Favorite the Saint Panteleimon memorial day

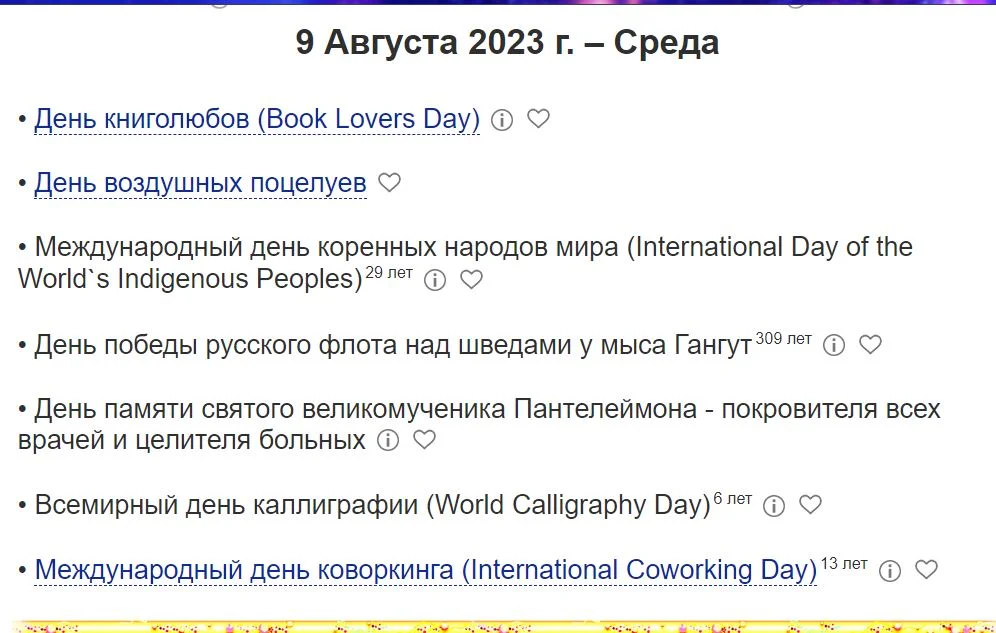point(423,441)
